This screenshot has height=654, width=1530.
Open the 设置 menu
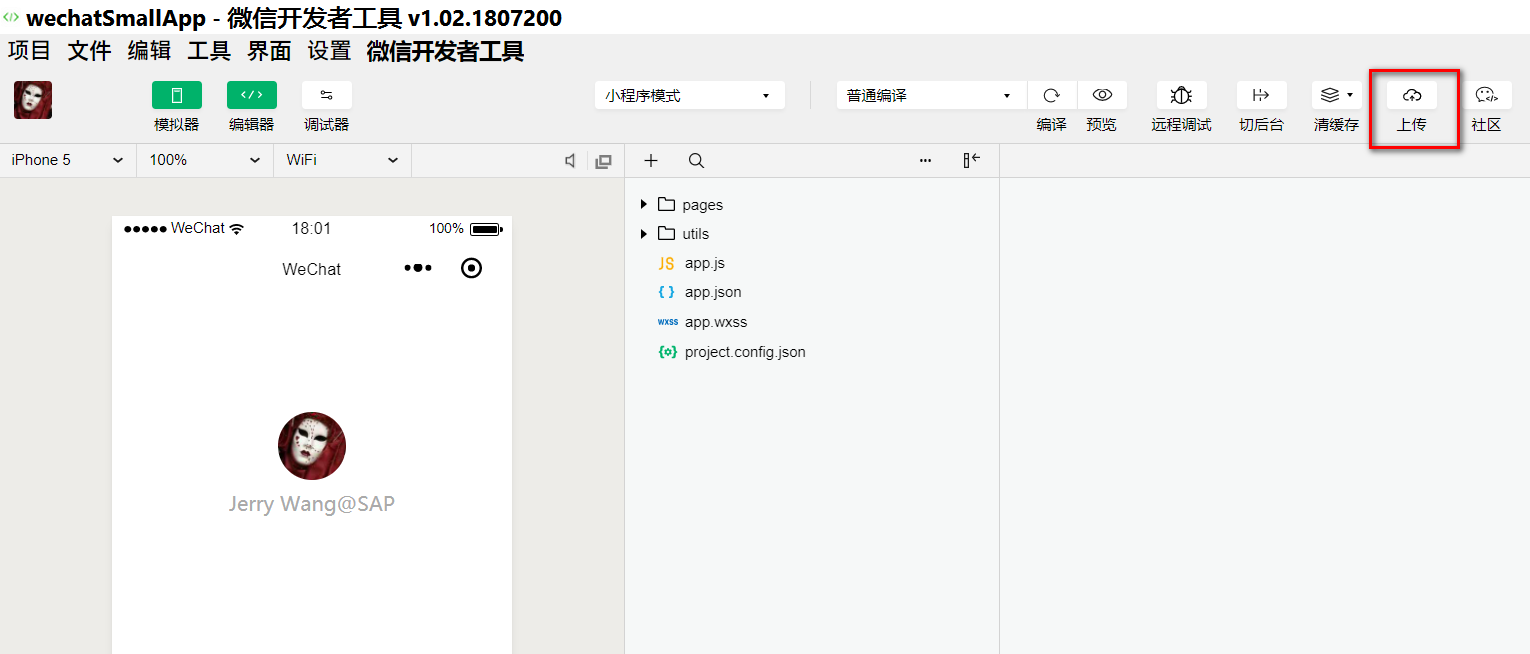tap(330, 51)
